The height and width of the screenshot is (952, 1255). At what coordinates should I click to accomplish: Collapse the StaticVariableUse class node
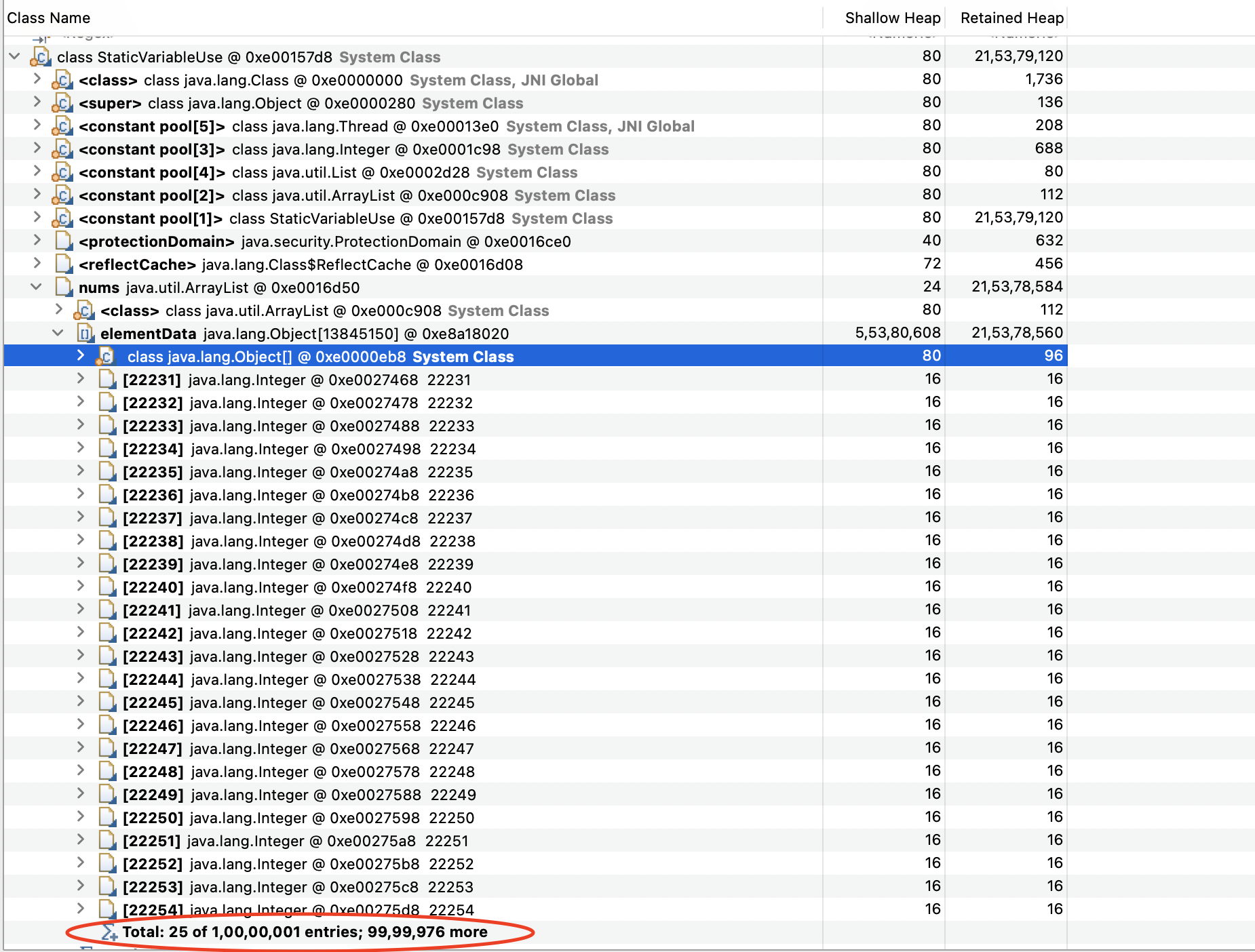14,57
